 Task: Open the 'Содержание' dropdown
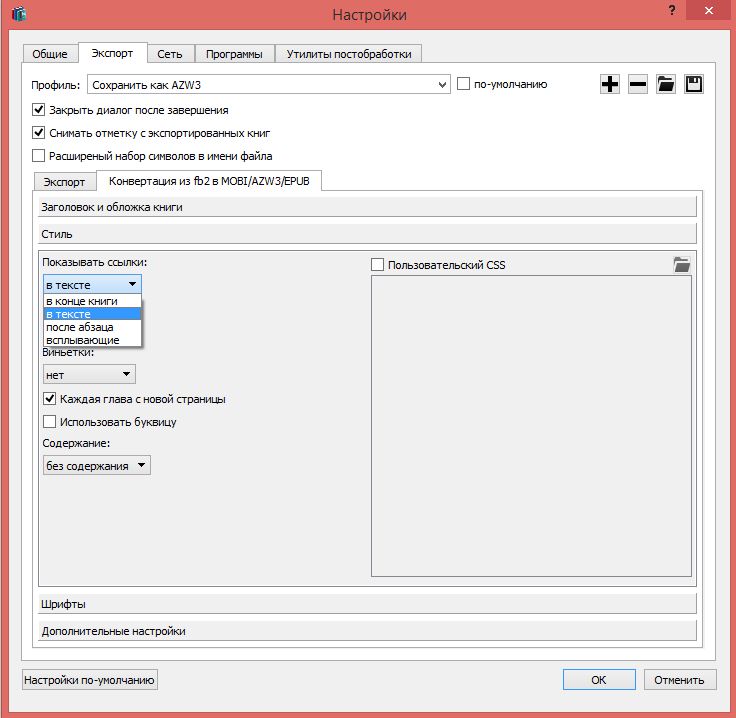click(x=97, y=465)
